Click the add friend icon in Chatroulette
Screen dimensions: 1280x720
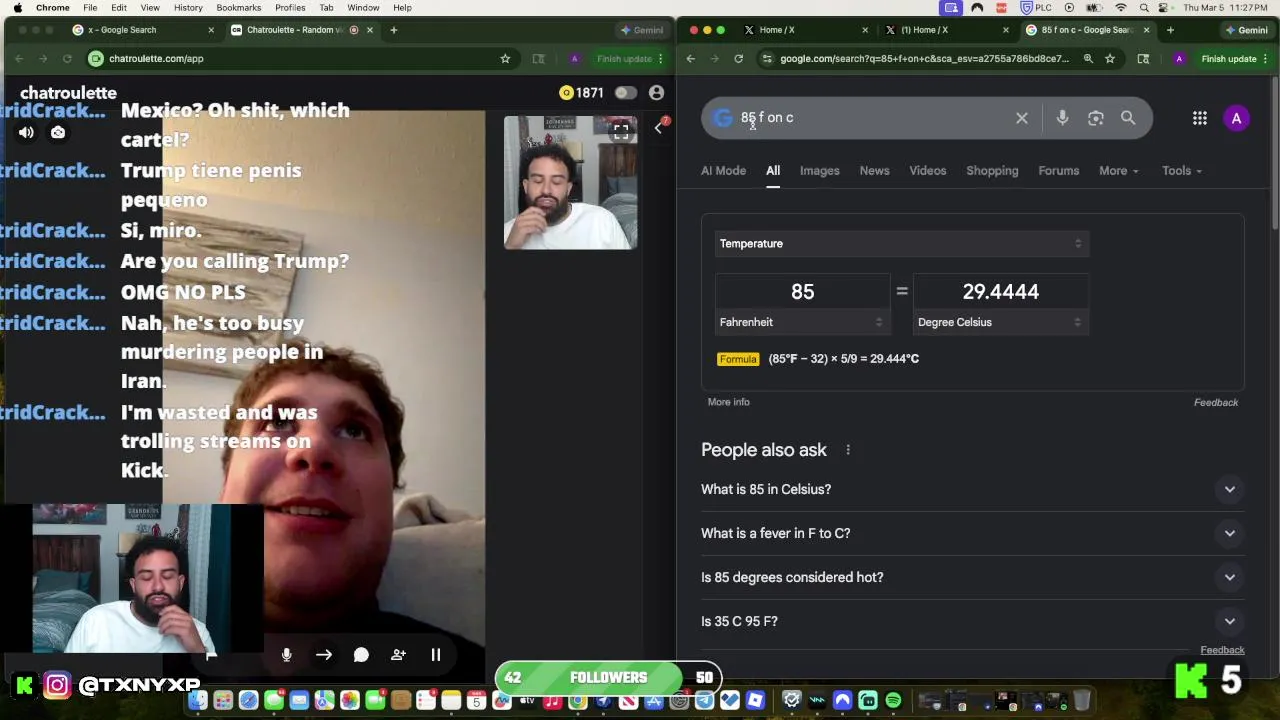click(x=398, y=655)
